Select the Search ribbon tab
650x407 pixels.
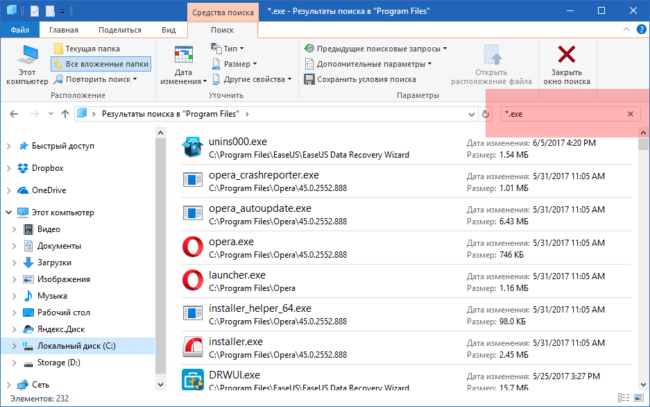222,30
